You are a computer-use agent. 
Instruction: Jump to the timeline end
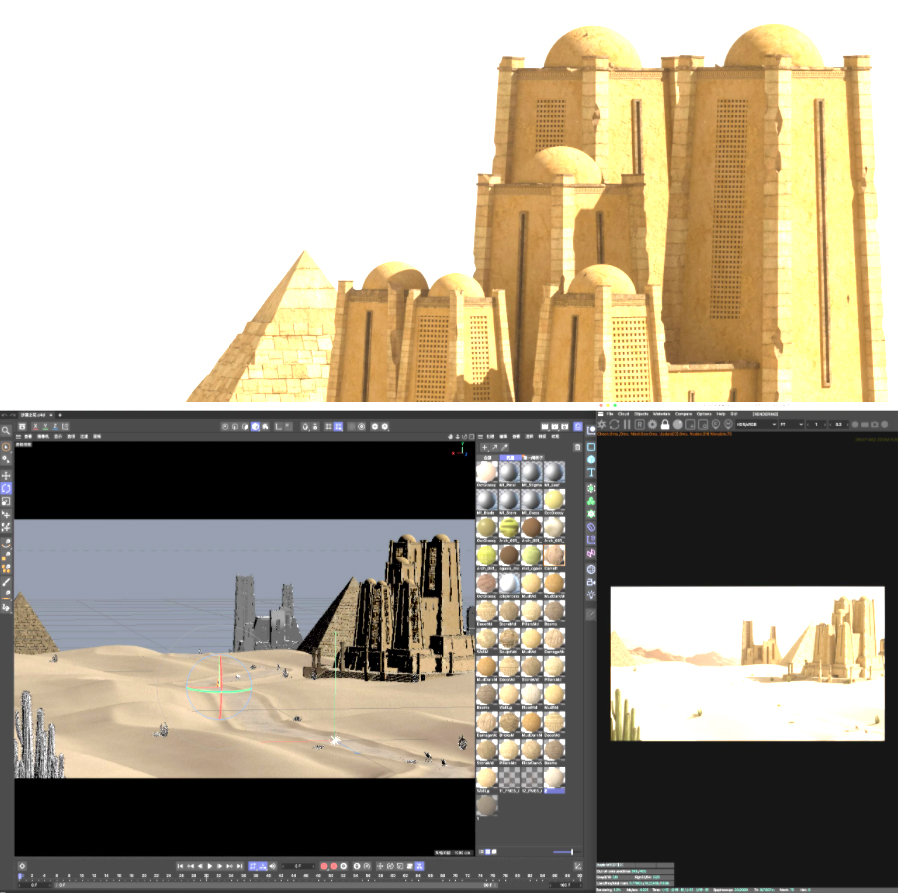[239, 866]
